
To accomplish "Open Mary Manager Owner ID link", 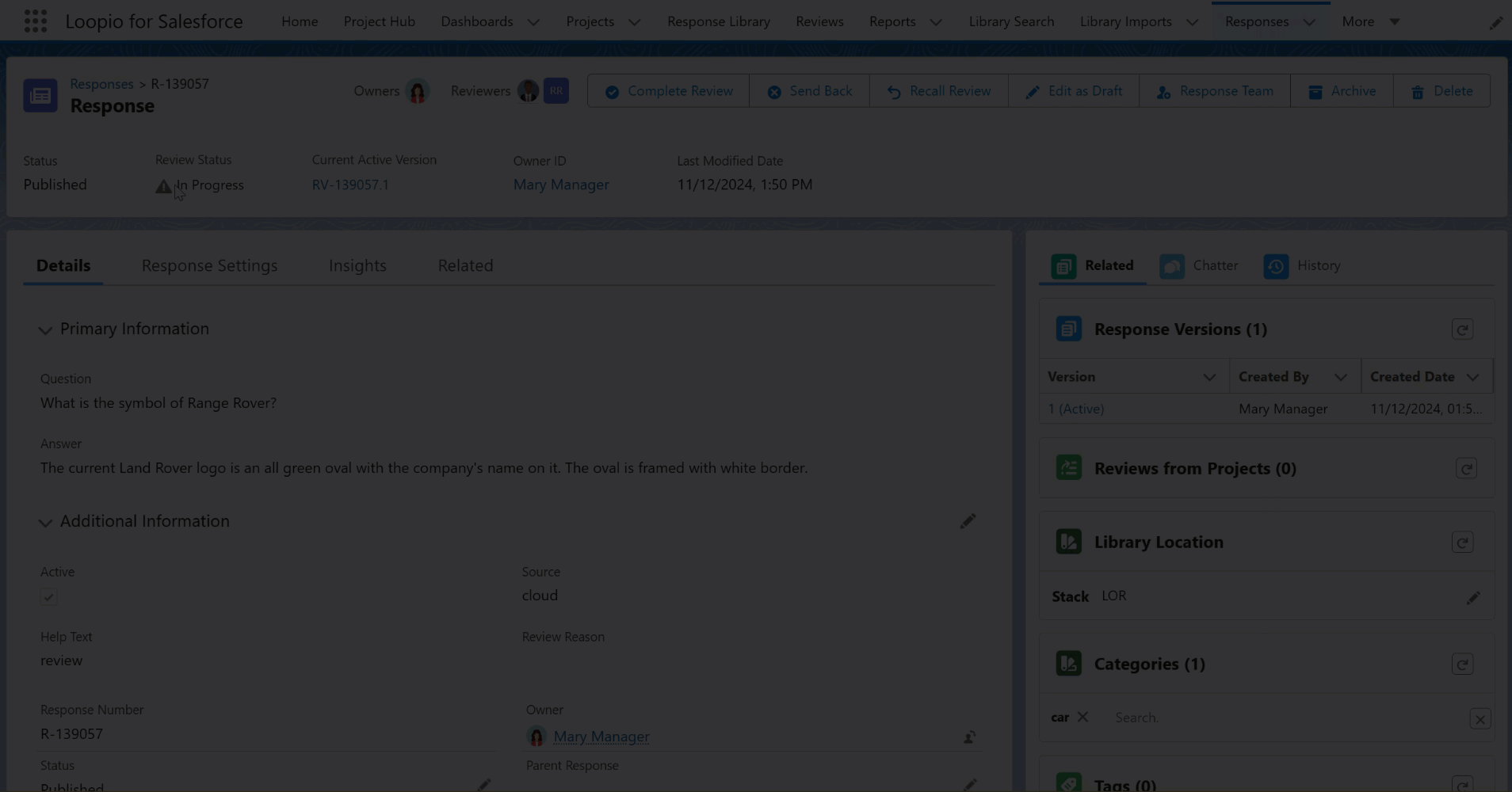I will (x=561, y=185).
